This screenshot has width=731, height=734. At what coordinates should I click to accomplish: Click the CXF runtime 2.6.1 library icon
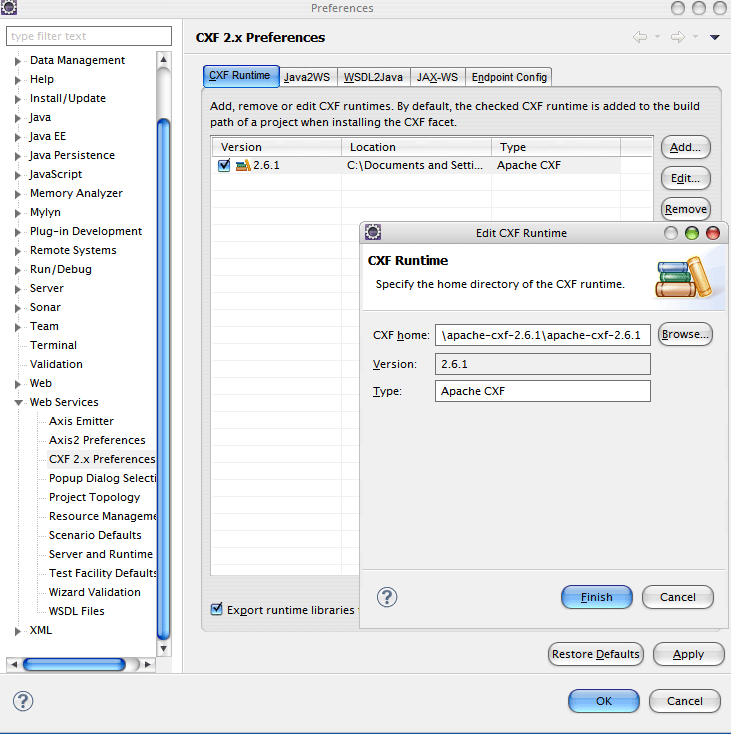(242, 166)
